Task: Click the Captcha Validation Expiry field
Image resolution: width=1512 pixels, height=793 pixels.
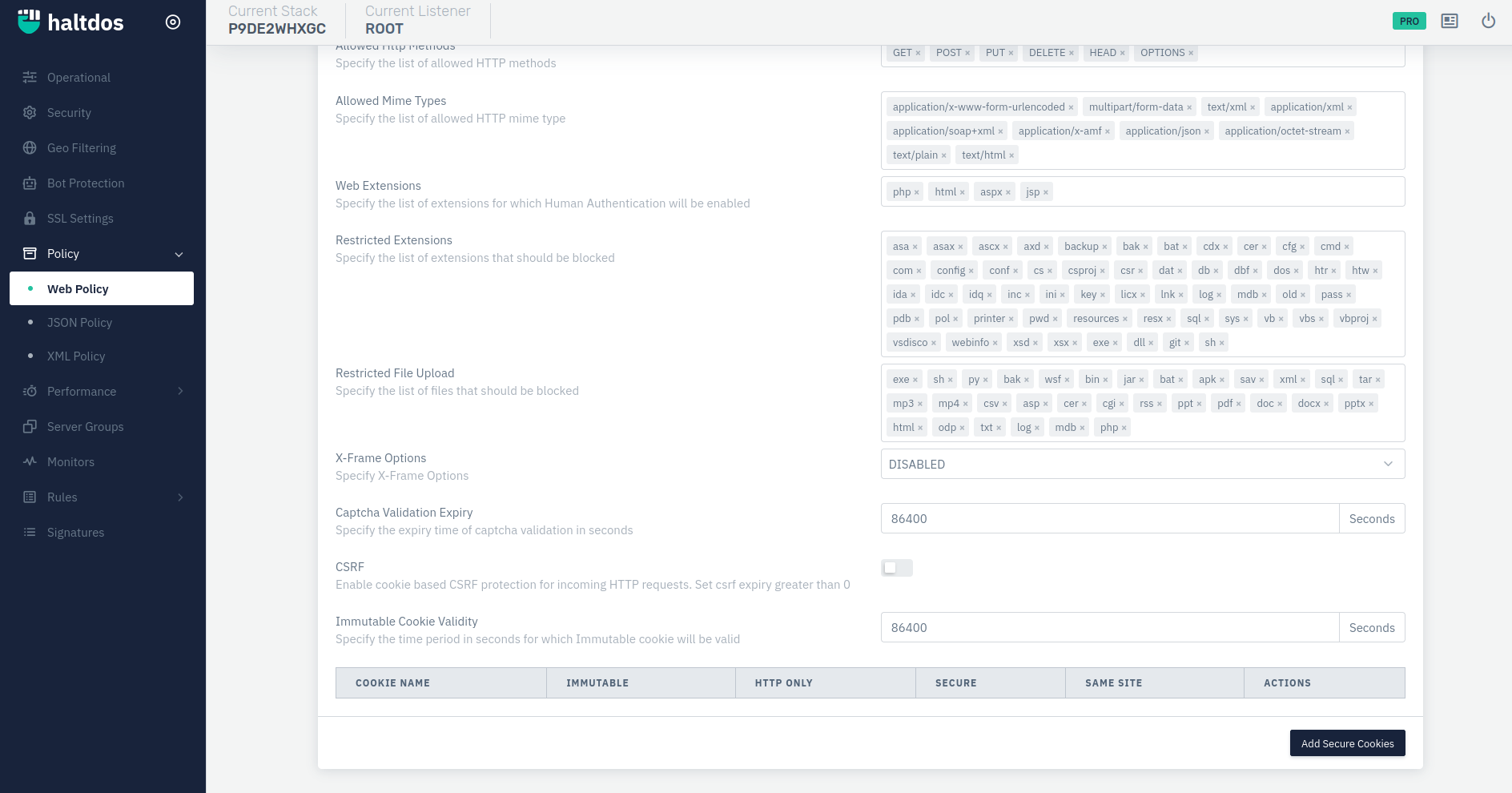Action: tap(1110, 518)
